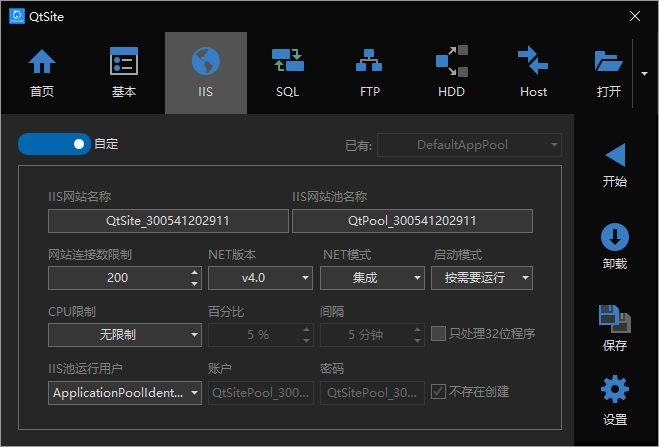The image size is (659, 447).
Task: Toggle the 自定 custom switch
Action: [54, 145]
